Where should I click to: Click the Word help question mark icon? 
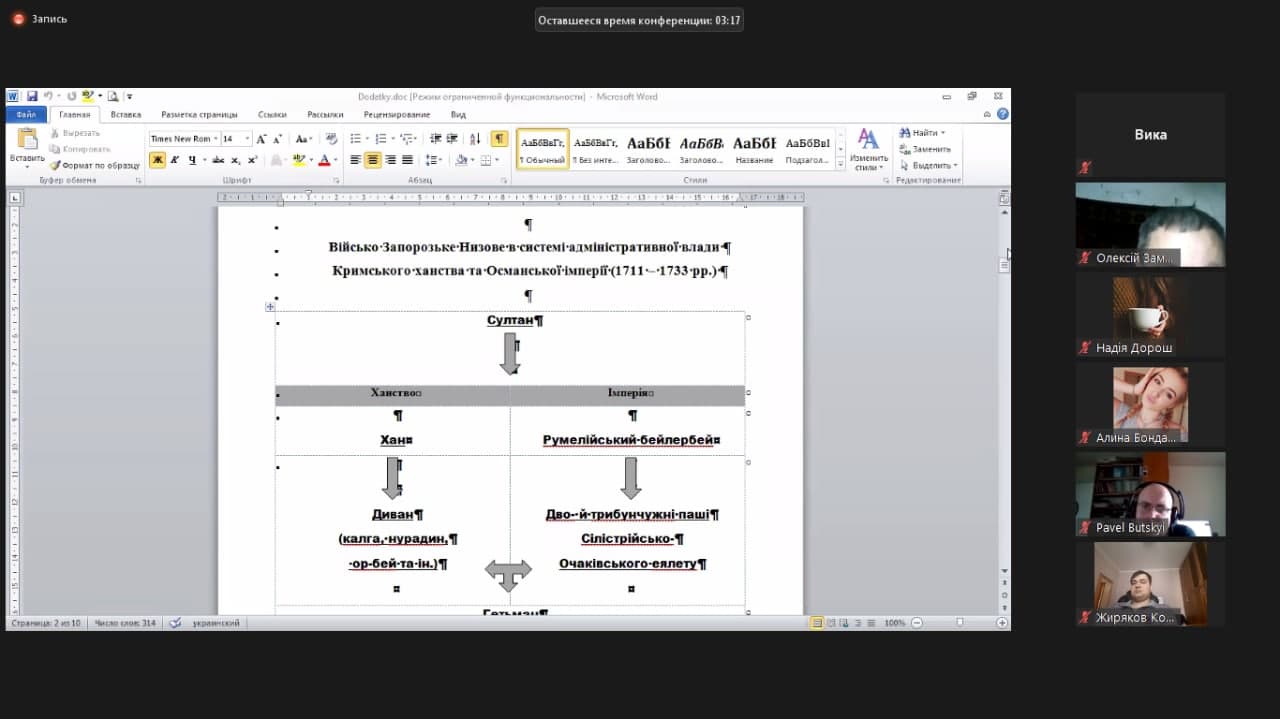[1002, 114]
